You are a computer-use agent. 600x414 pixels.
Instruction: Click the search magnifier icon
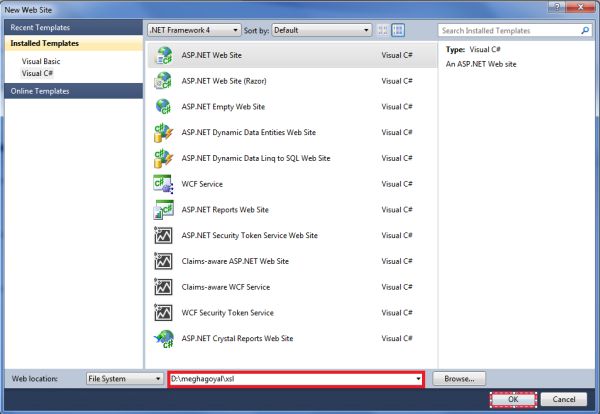point(585,30)
